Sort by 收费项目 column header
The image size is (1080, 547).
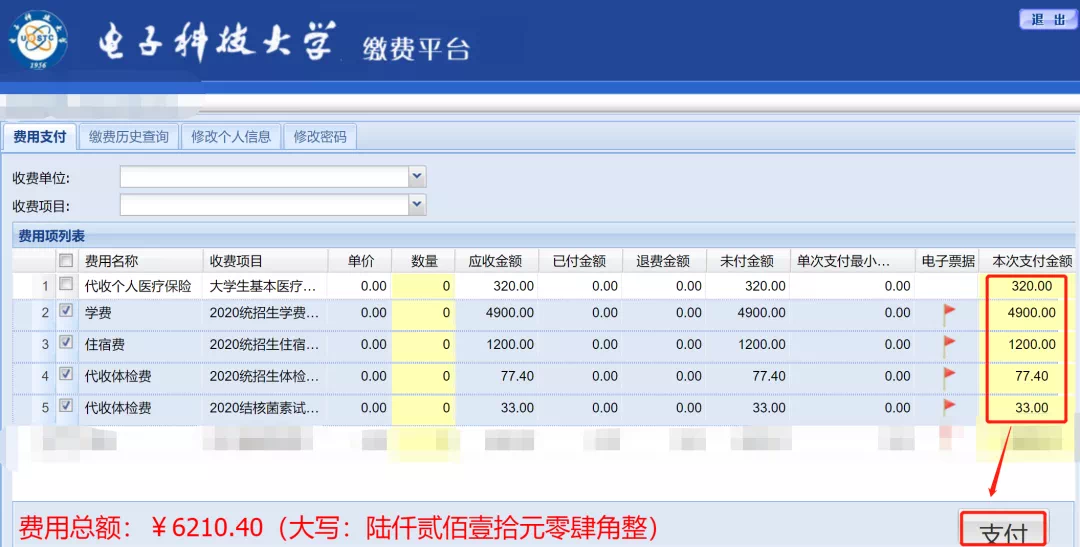click(265, 261)
